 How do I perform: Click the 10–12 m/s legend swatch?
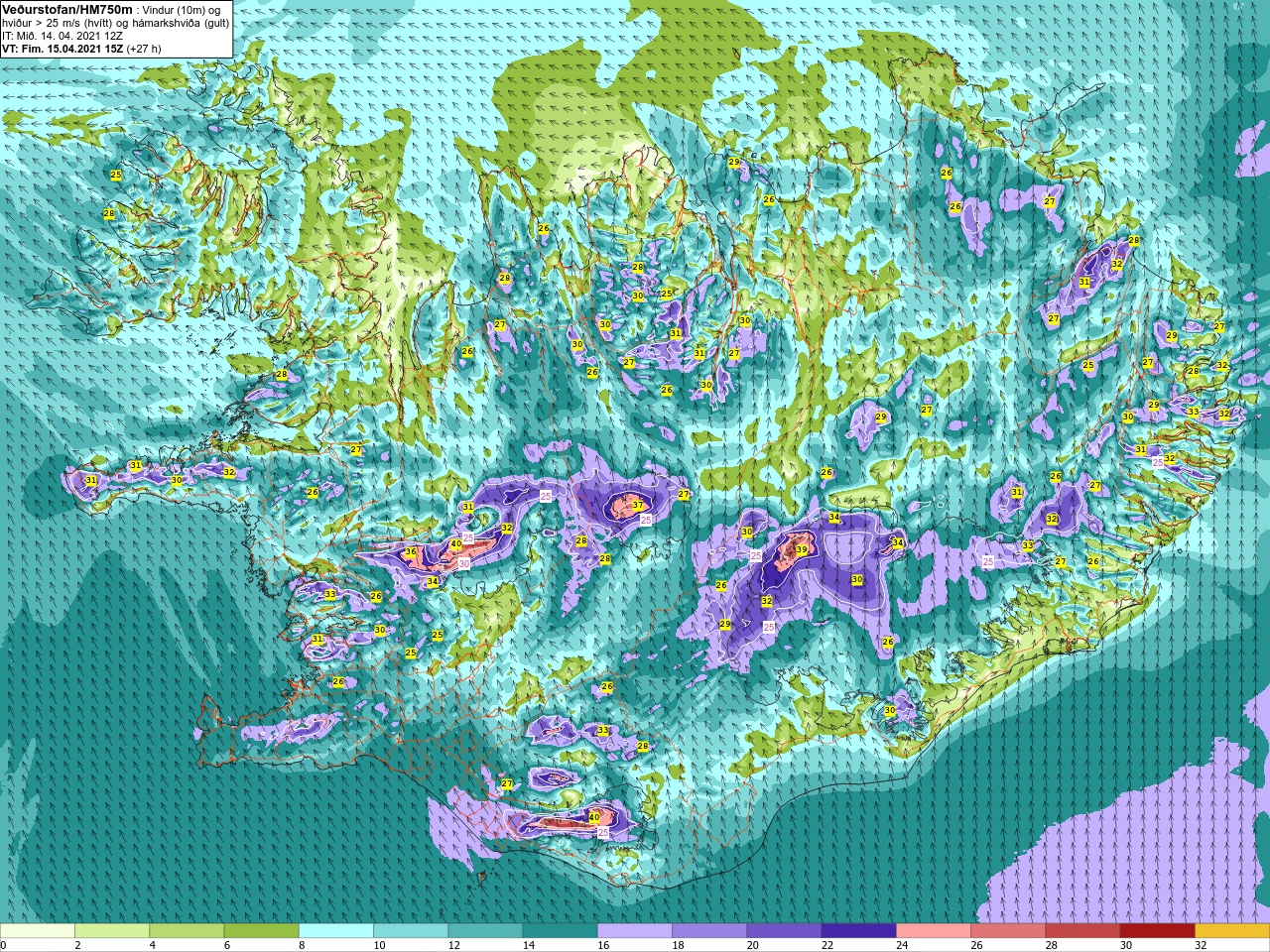(411, 931)
